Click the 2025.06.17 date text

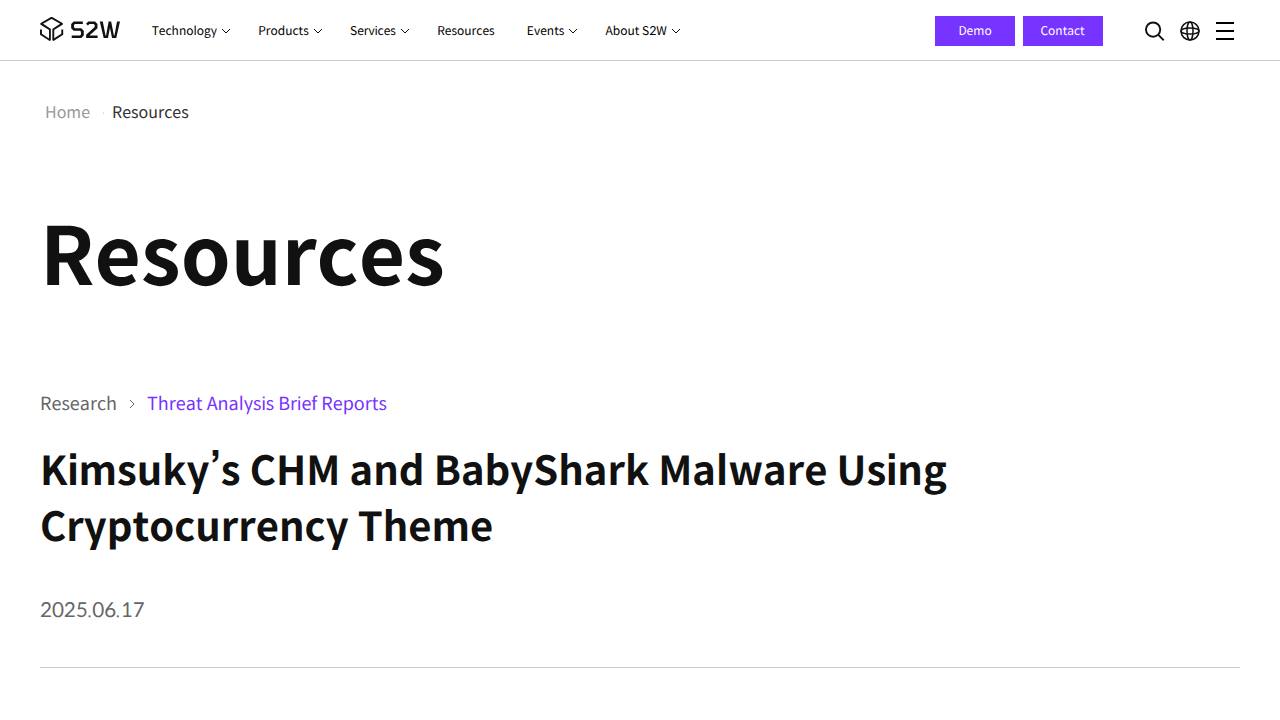pos(92,610)
